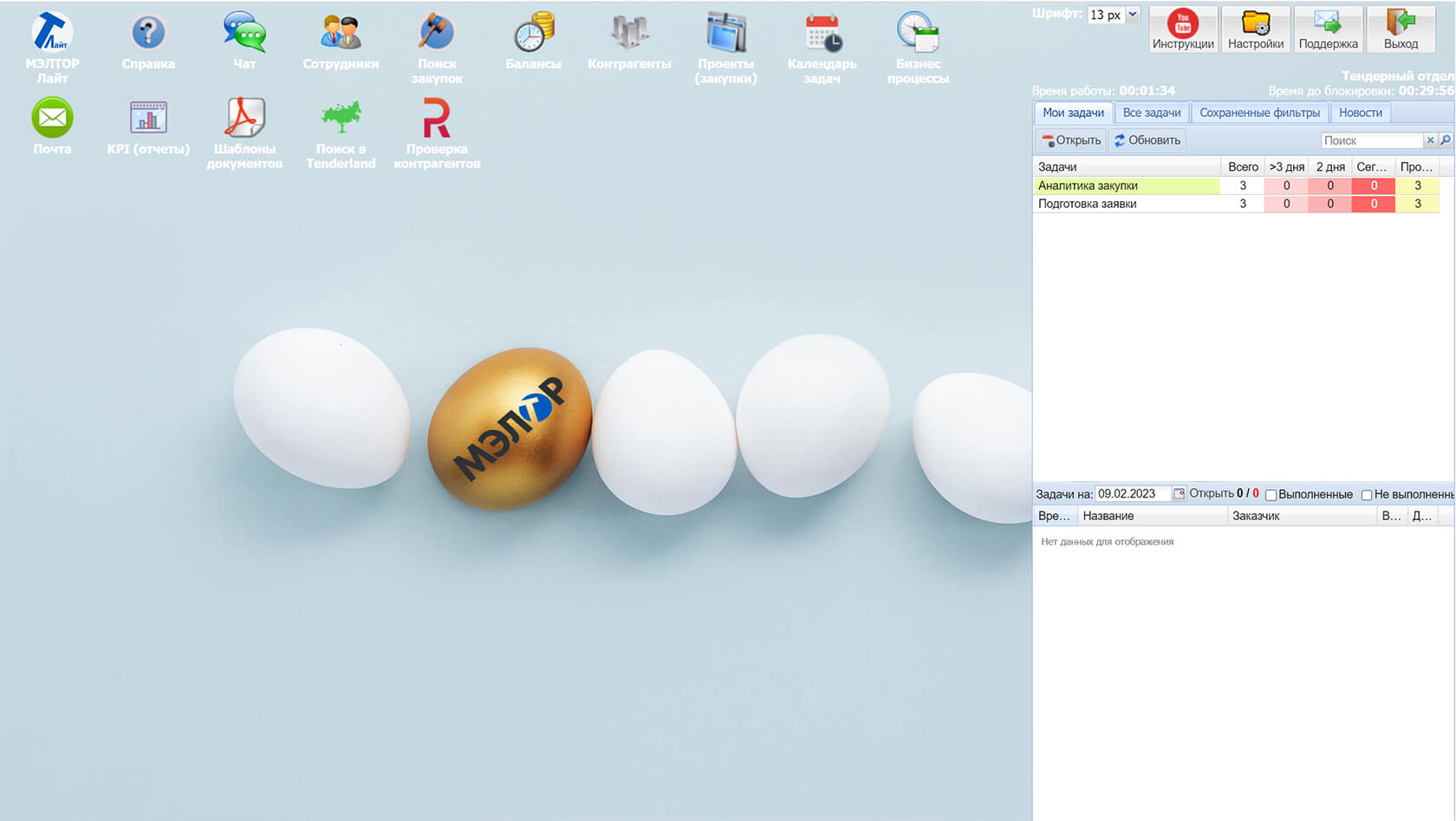This screenshot has width=1456, height=821.
Task: Open the Поиск закупок icon
Action: point(437,48)
